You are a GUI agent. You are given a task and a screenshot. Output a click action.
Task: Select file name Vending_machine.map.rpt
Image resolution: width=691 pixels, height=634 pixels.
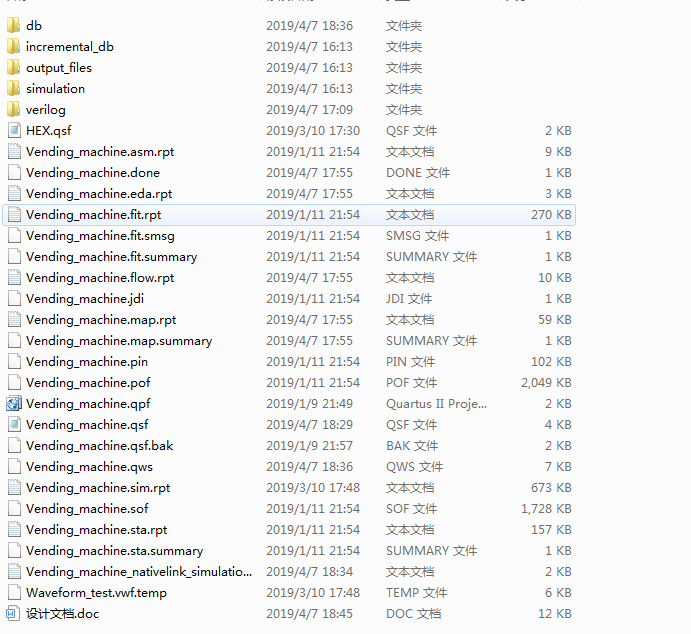click(101, 320)
